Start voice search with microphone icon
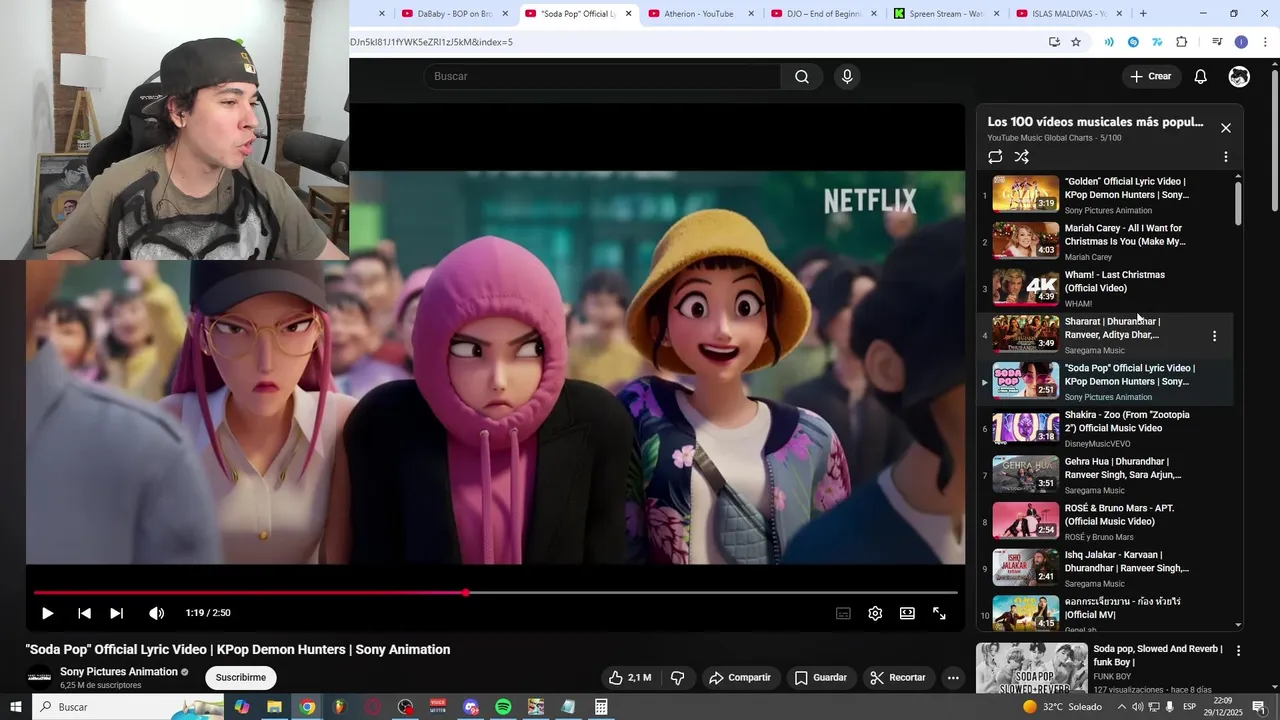Image resolution: width=1280 pixels, height=720 pixels. pos(847,77)
